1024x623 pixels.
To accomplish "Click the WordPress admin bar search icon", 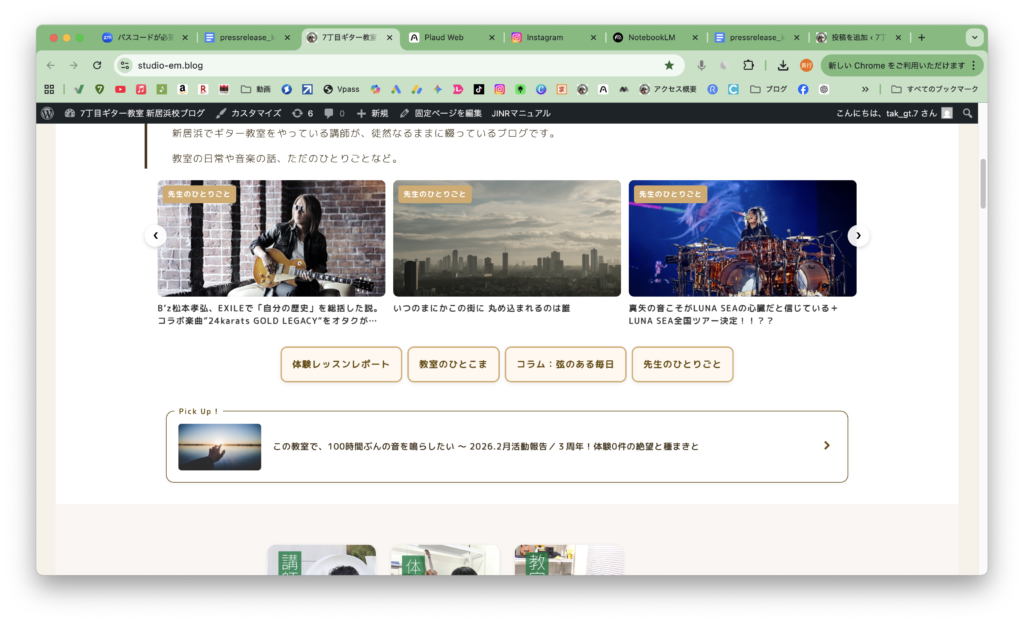I will 967,113.
